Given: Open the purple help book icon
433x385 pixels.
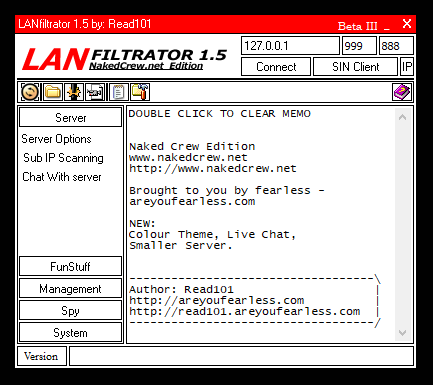Looking at the screenshot, I should (x=402, y=92).
